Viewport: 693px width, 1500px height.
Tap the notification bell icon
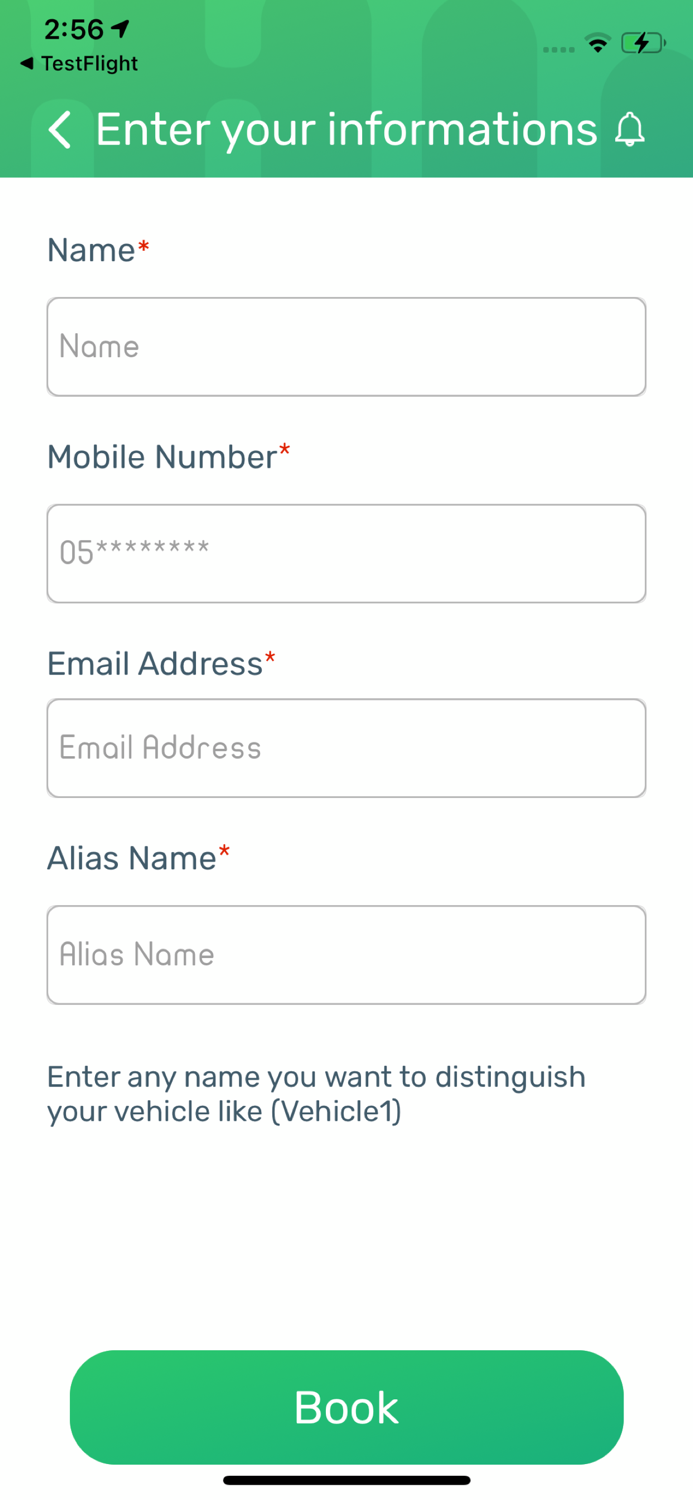click(631, 130)
